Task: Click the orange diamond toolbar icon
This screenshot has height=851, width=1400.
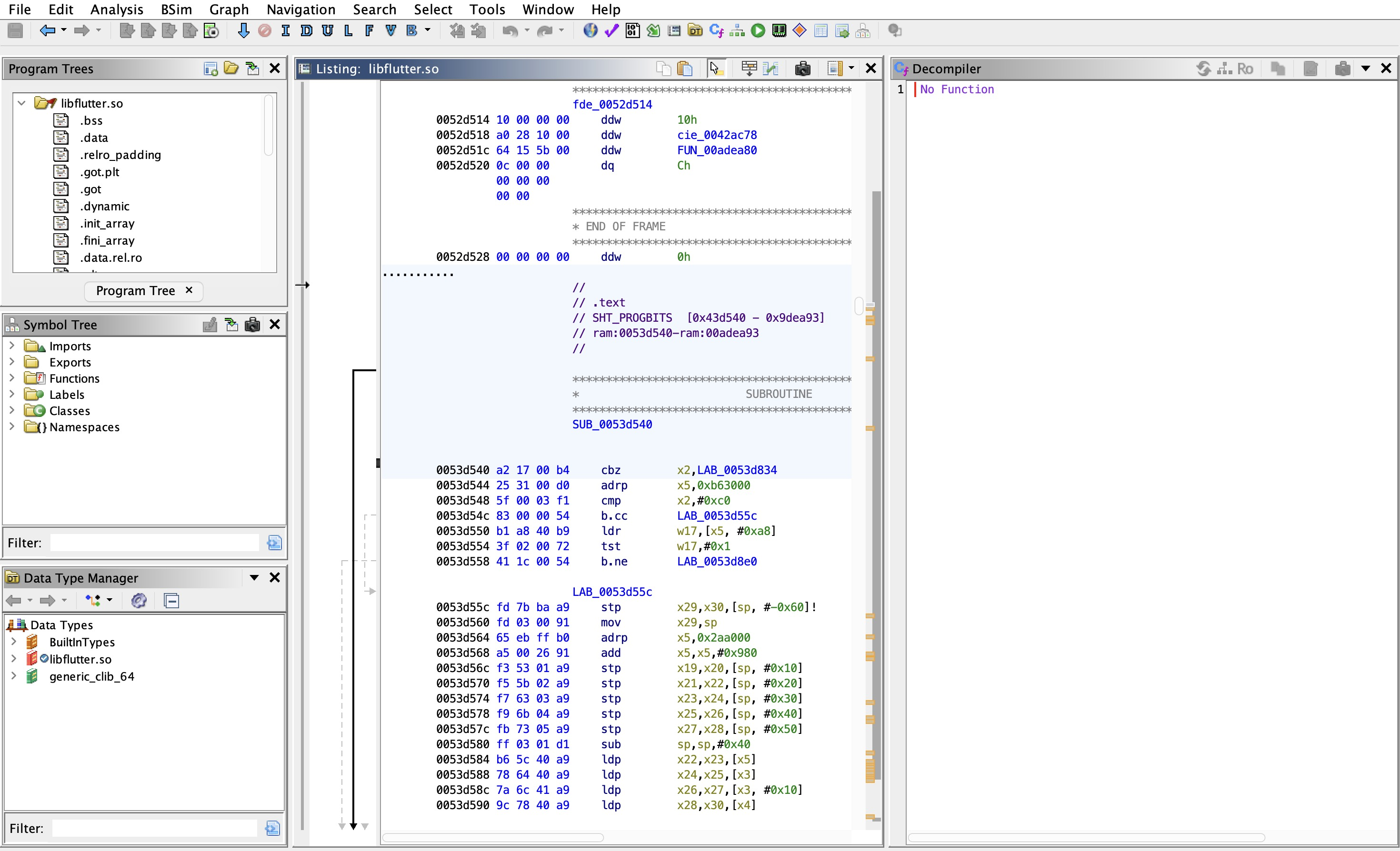Action: point(800,30)
